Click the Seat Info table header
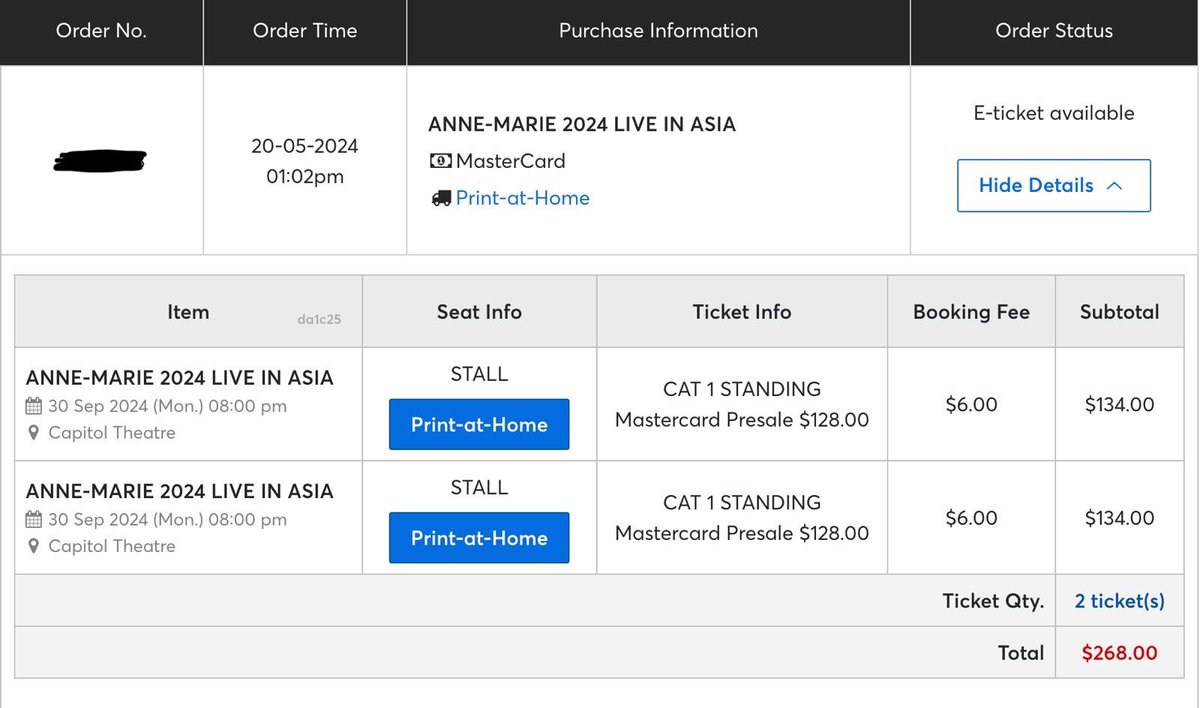Viewport: 1200px width, 708px height. [479, 312]
